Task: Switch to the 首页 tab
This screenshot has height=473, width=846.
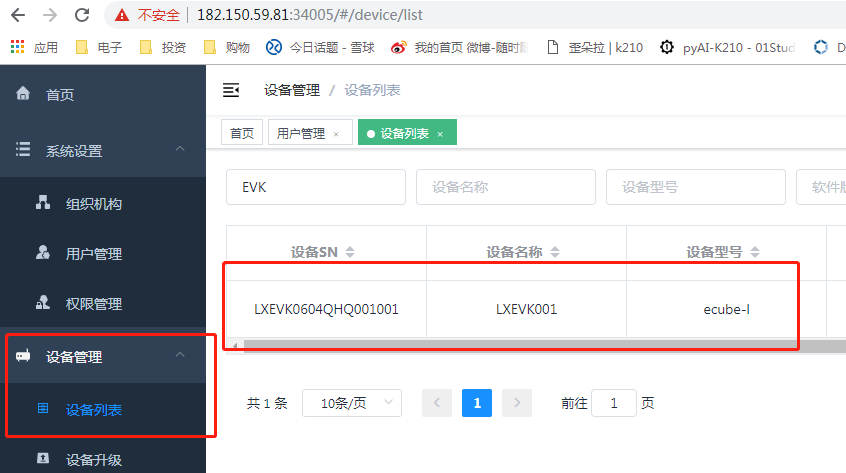Action: click(242, 133)
